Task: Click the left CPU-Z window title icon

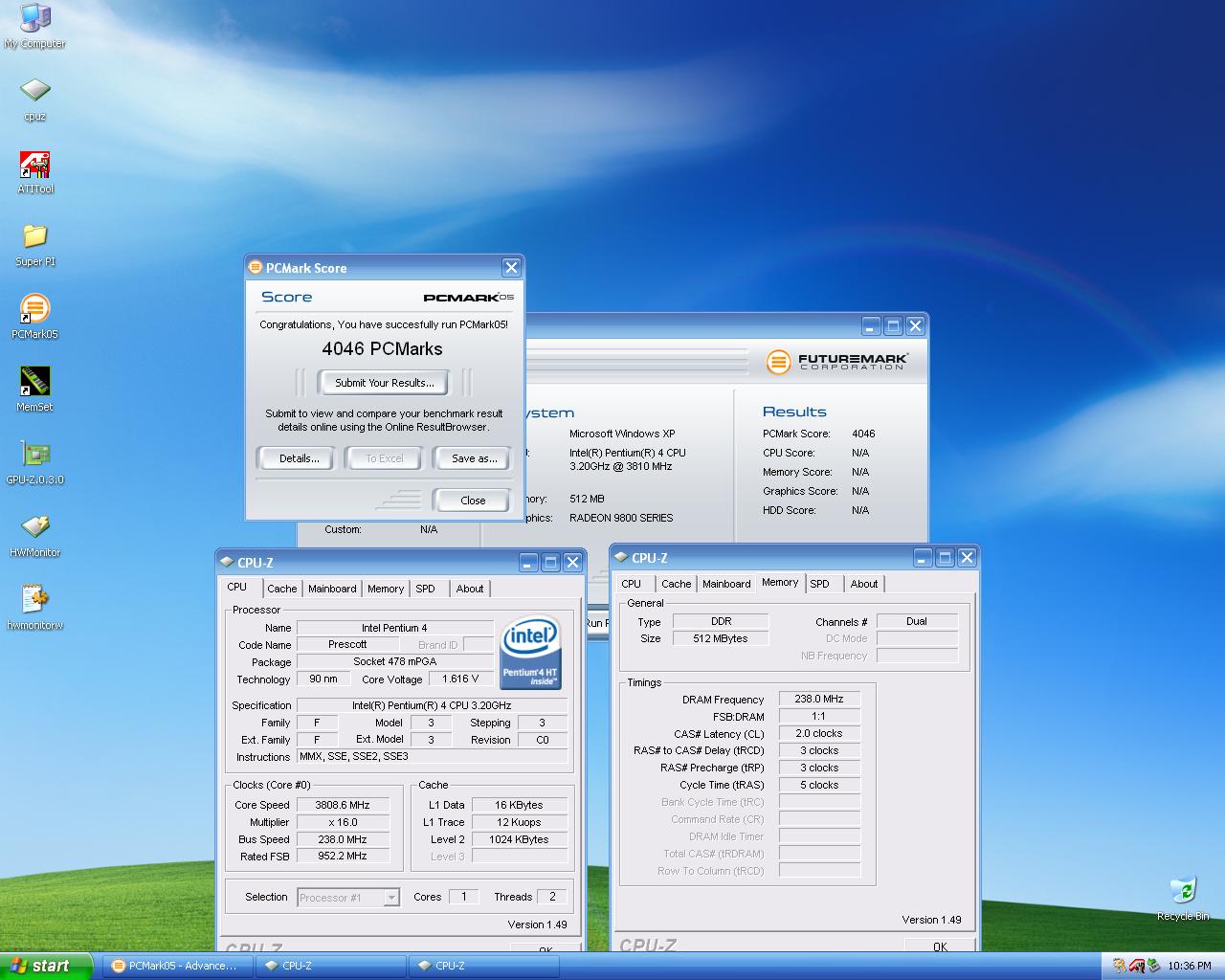Action: (x=227, y=562)
